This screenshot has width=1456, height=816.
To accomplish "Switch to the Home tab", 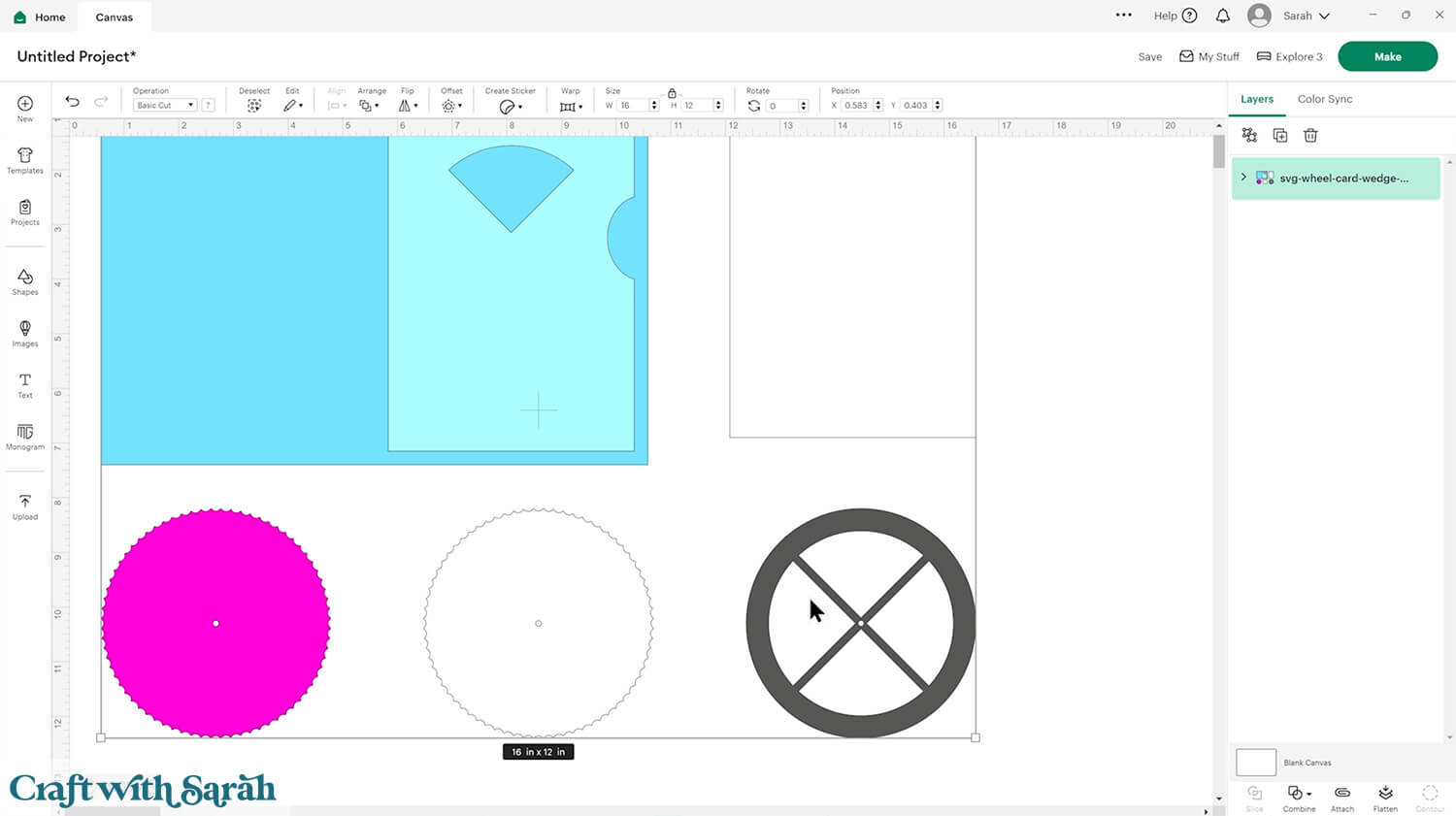I will (40, 17).
